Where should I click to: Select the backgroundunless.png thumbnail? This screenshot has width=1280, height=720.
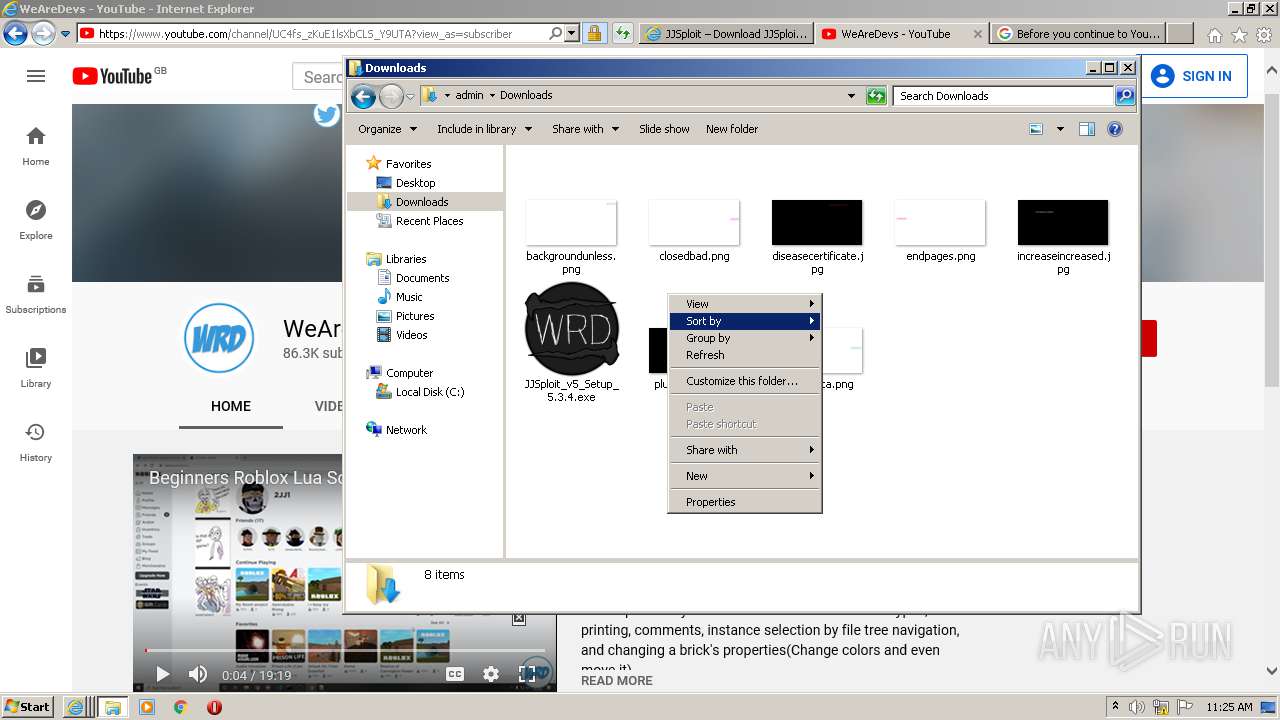point(571,223)
